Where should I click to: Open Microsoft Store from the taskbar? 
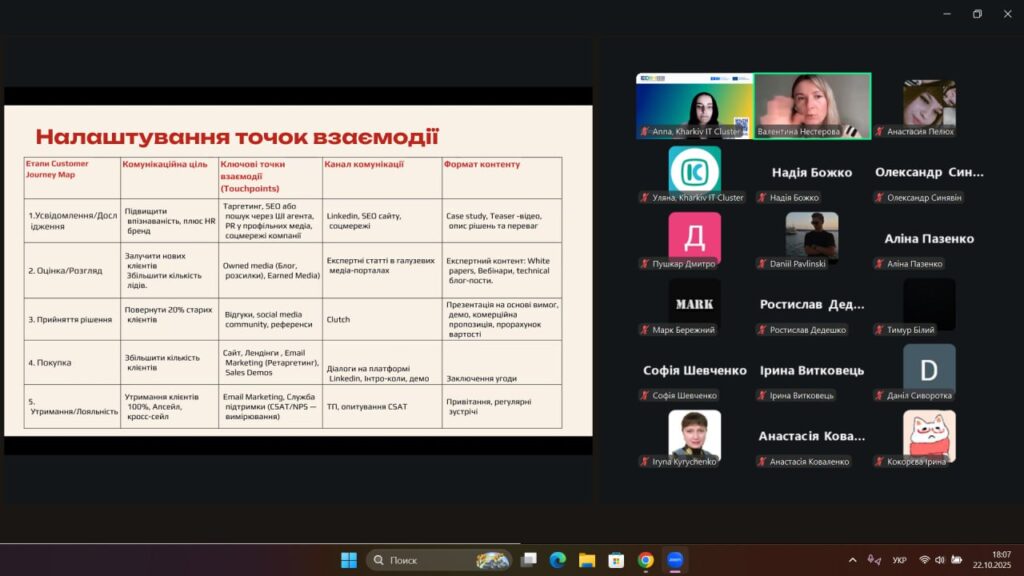(x=616, y=560)
